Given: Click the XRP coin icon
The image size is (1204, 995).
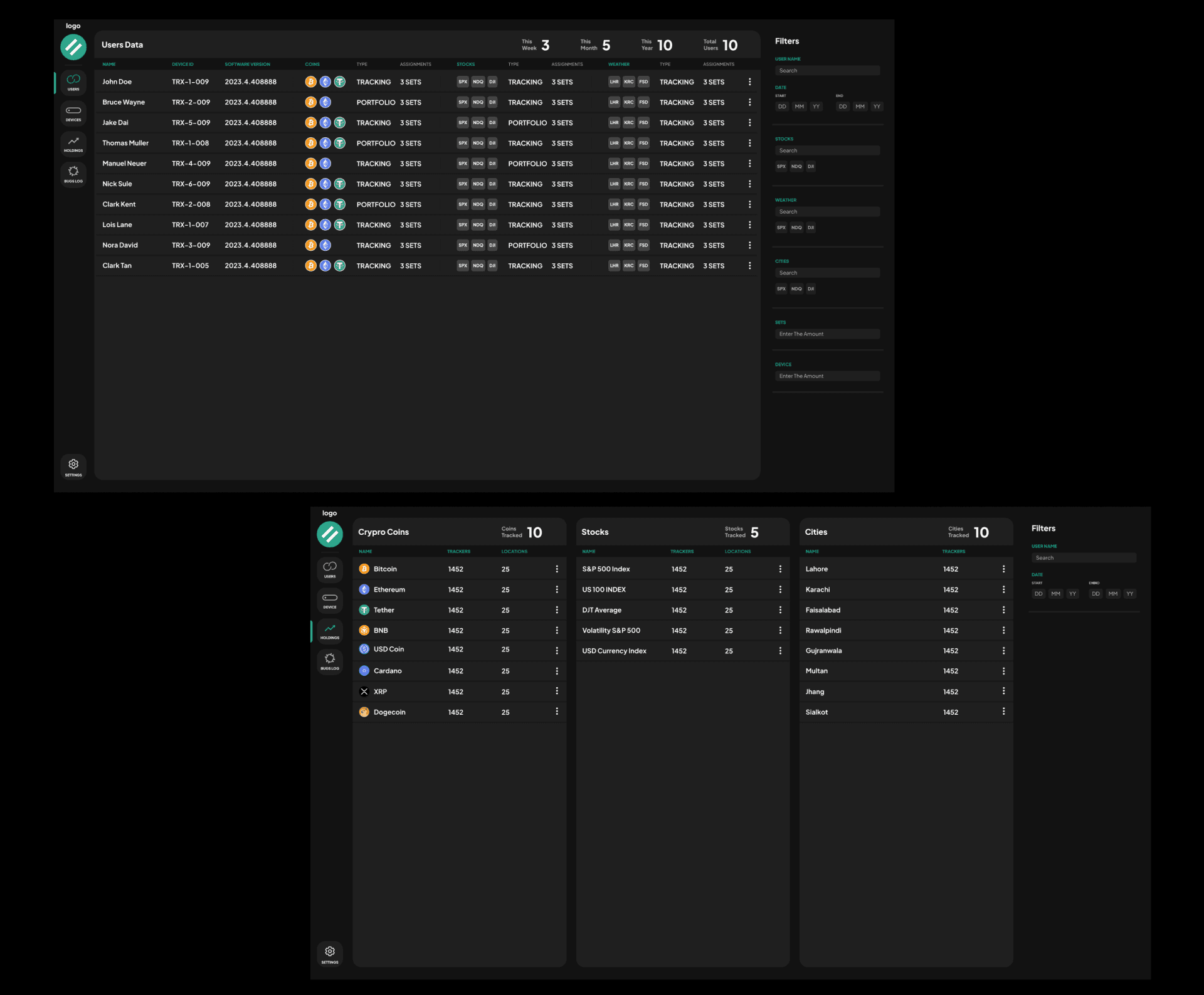Looking at the screenshot, I should click(364, 692).
